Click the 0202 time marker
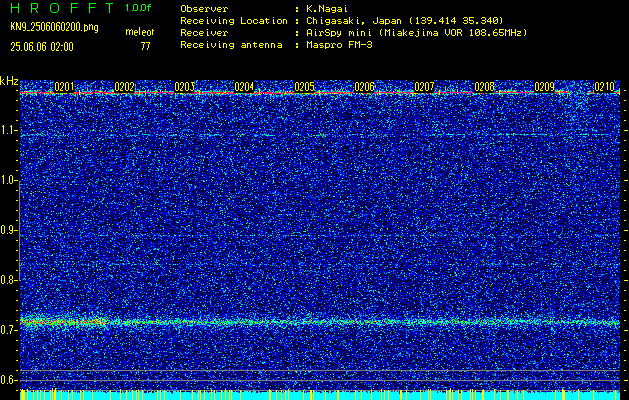The width and height of the screenshot is (629, 400). point(124,87)
